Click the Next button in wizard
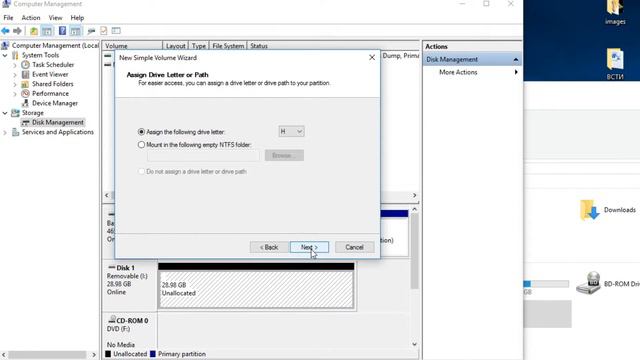Image resolution: width=640 pixels, height=360 pixels. pyautogui.click(x=309, y=247)
